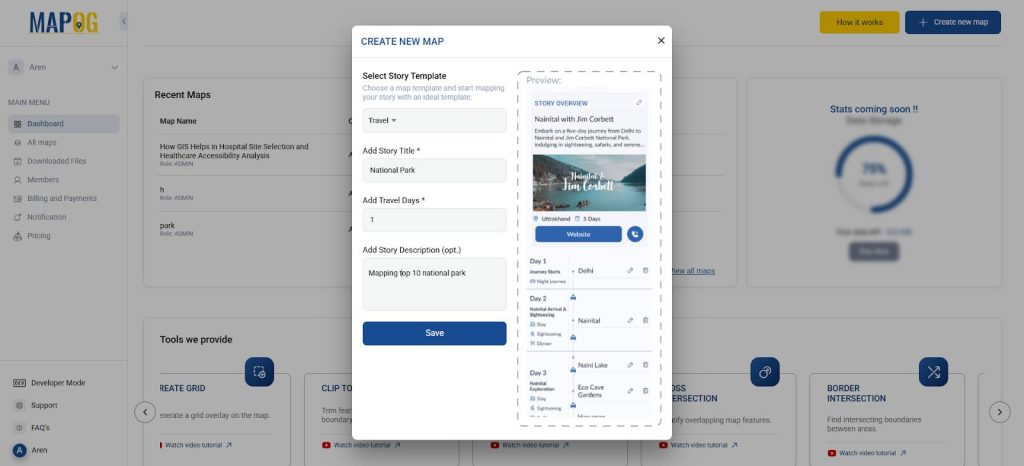1024x466 pixels.
Task: Watch video tutorial for Cross Intersection
Action: coord(698,445)
